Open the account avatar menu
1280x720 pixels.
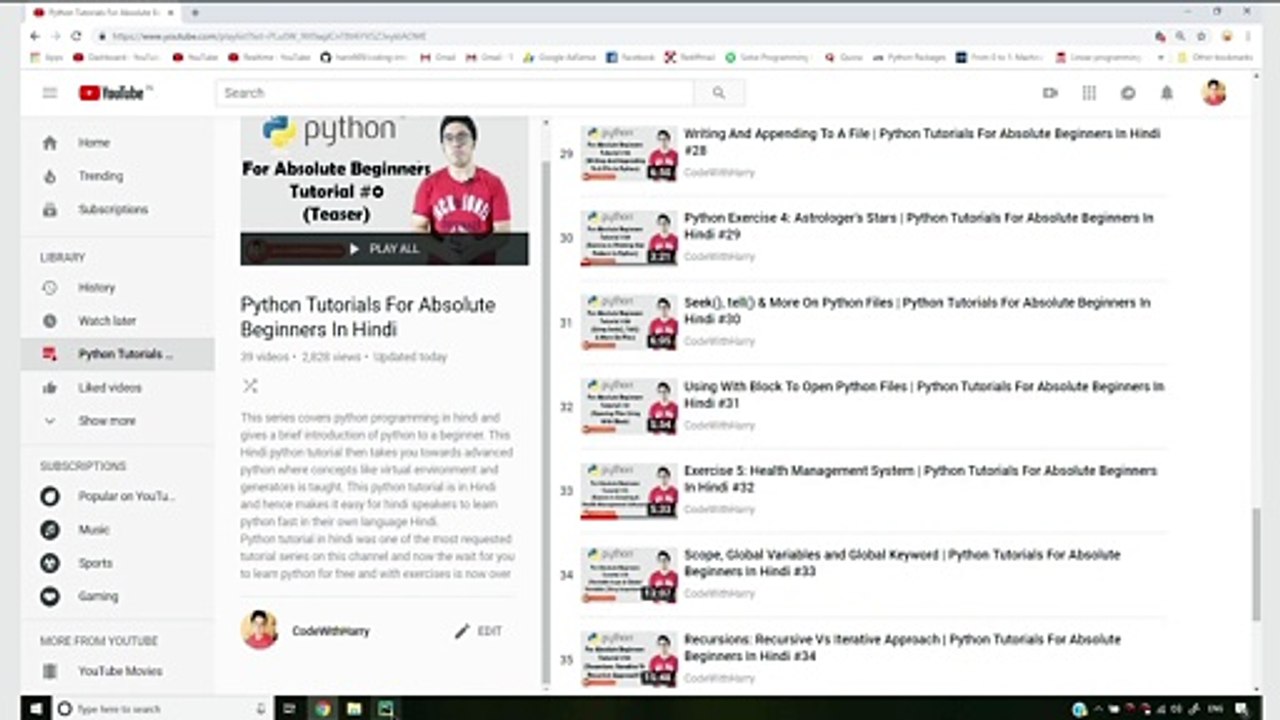[1214, 93]
